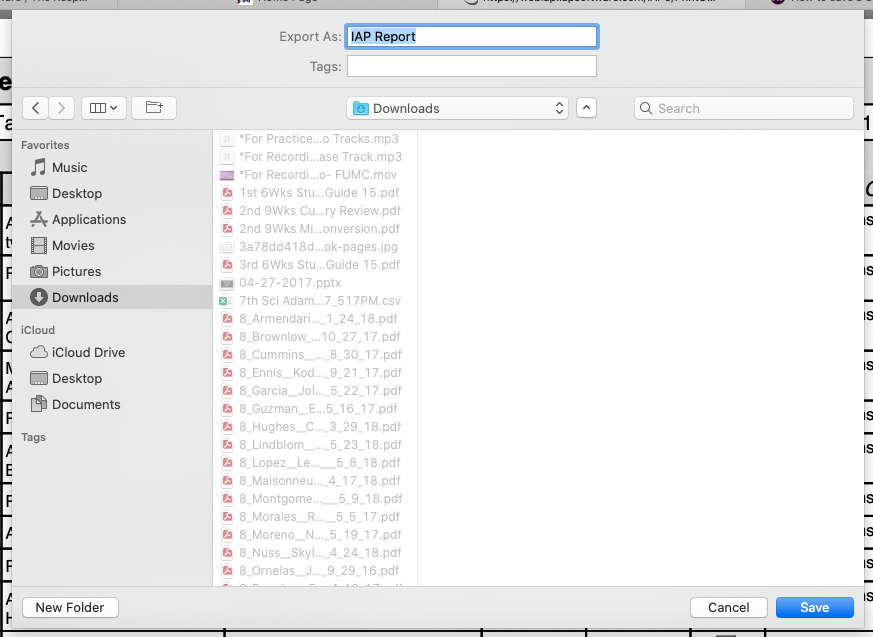Click the Cancel button
The width and height of the screenshot is (873, 637).
click(x=728, y=607)
